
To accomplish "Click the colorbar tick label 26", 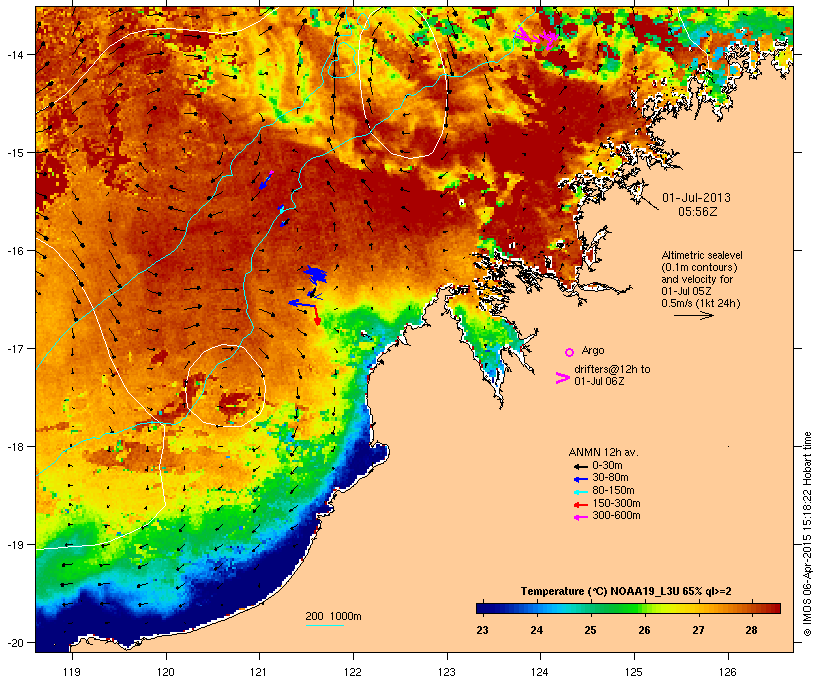I will pos(644,630).
